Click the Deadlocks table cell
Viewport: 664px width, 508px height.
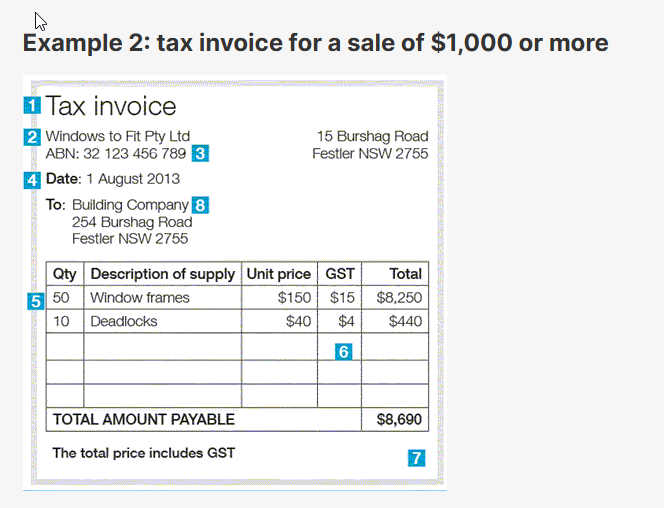(x=123, y=322)
